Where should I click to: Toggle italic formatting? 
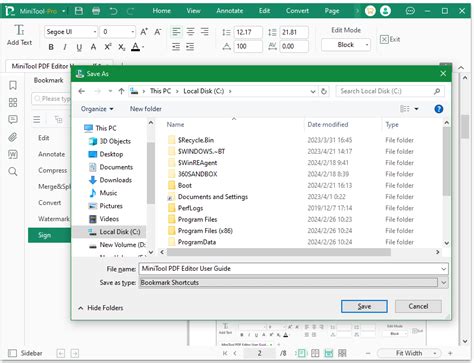[x=65, y=47]
